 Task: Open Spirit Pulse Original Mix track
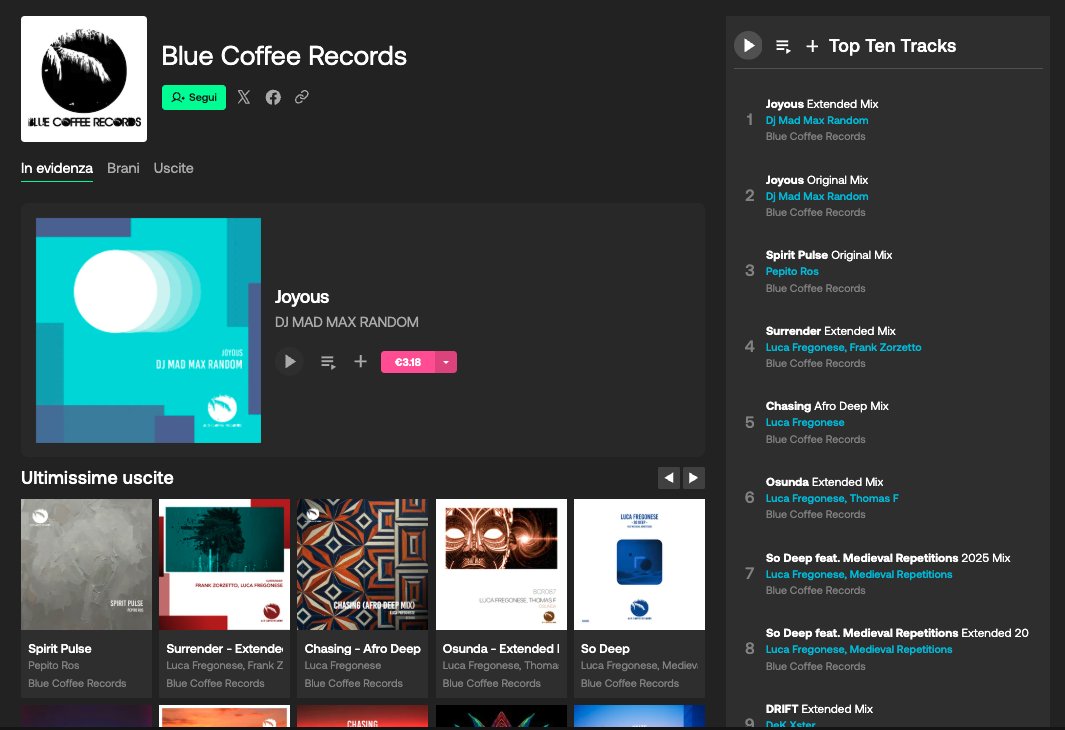coord(829,255)
